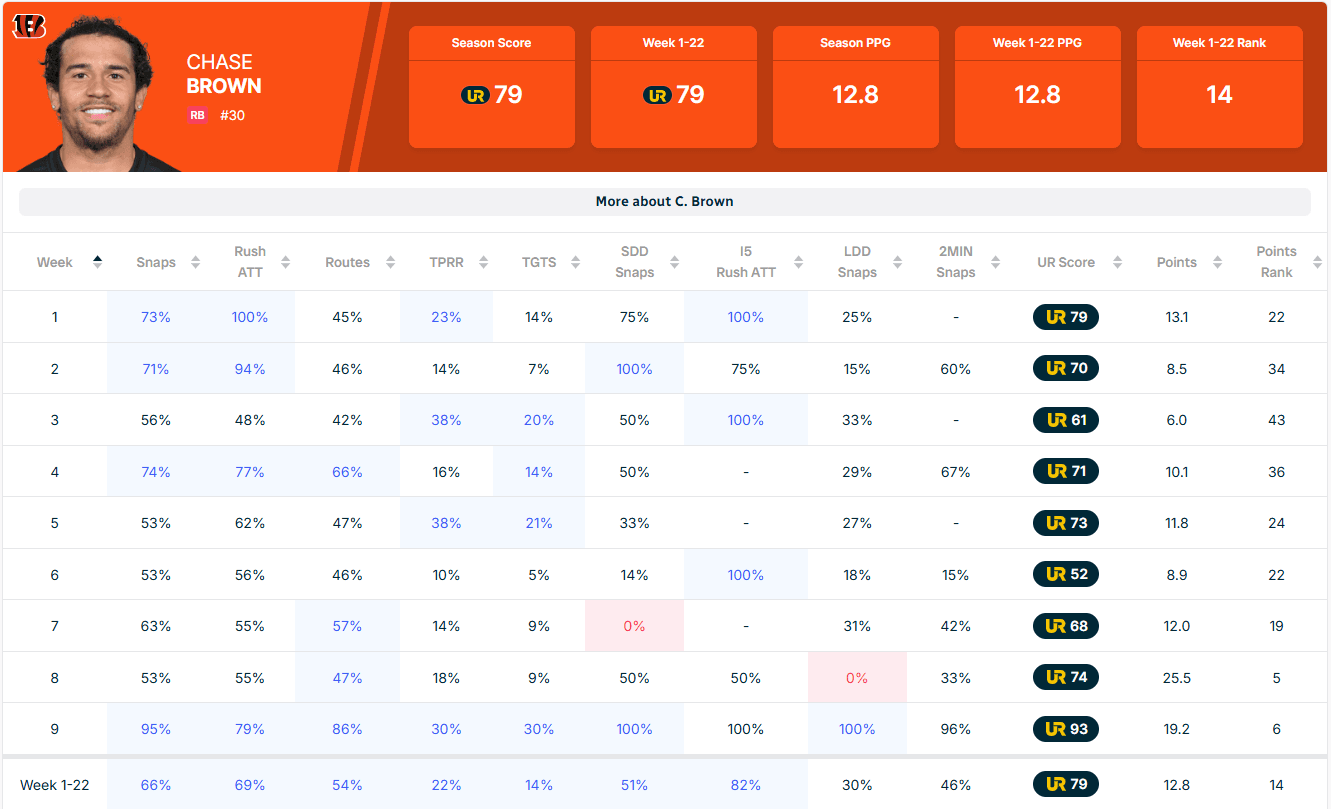
Task: Sort by LDD Snaps sort icon
Action: point(897,262)
